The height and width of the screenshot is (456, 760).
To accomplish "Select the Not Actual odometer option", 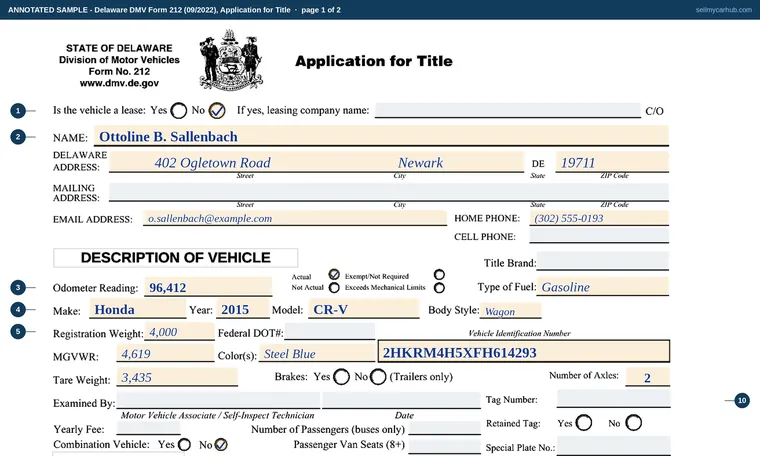I will 334,287.
